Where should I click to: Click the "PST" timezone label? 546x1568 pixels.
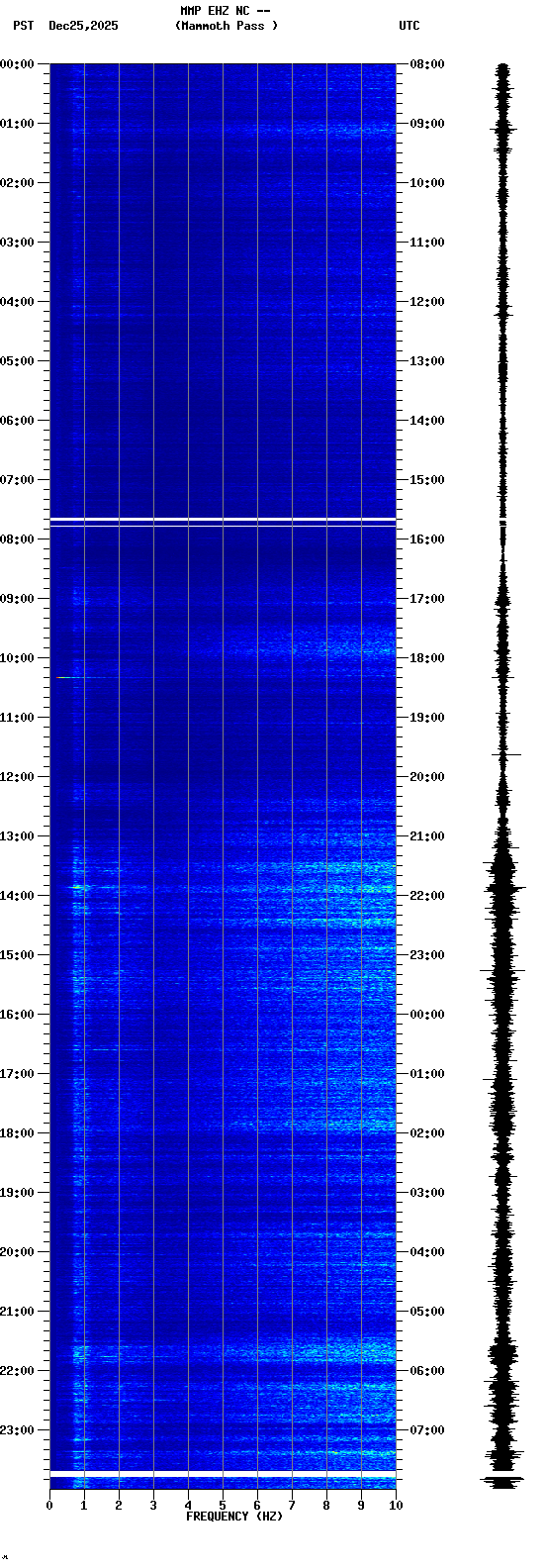(x=23, y=26)
